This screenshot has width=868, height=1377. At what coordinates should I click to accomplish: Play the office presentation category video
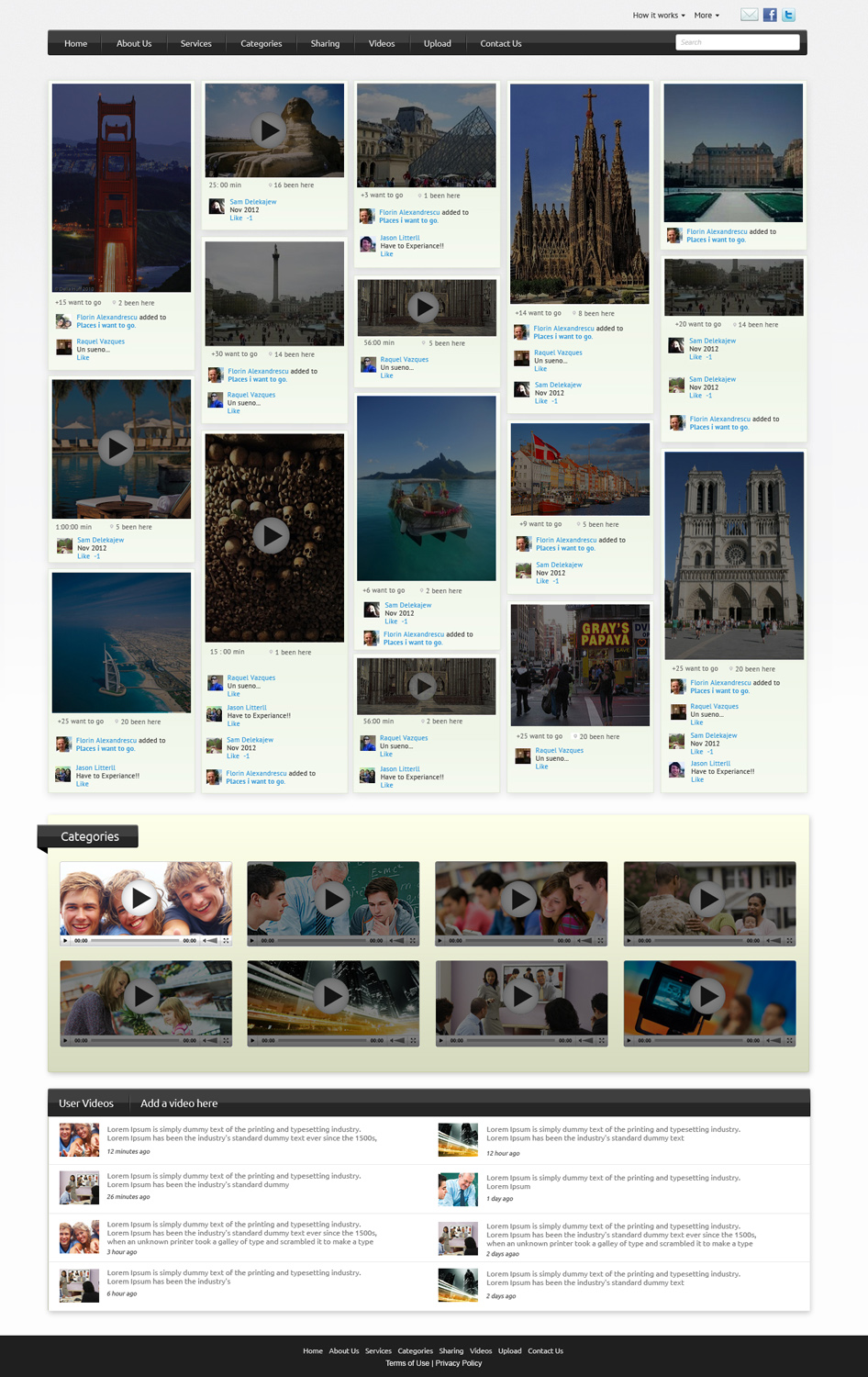point(522,995)
